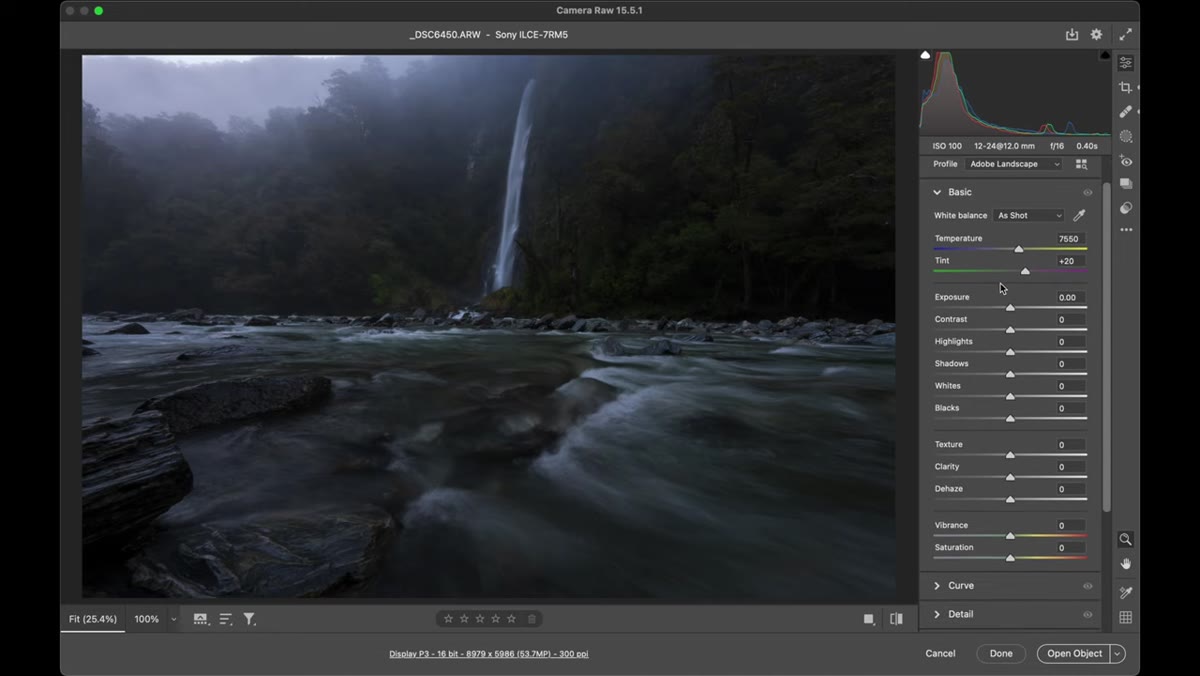
Task: Select Fit (25.4%) zoom tab
Action: coord(92,619)
